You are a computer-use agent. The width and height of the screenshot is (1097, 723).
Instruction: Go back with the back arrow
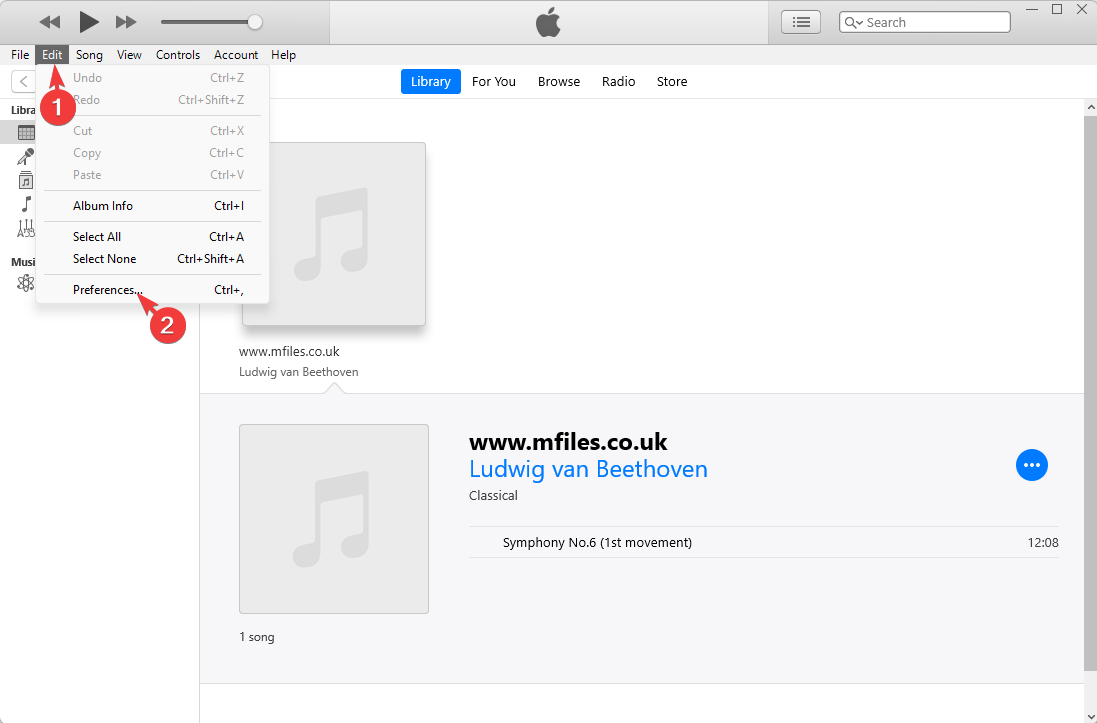click(x=23, y=81)
